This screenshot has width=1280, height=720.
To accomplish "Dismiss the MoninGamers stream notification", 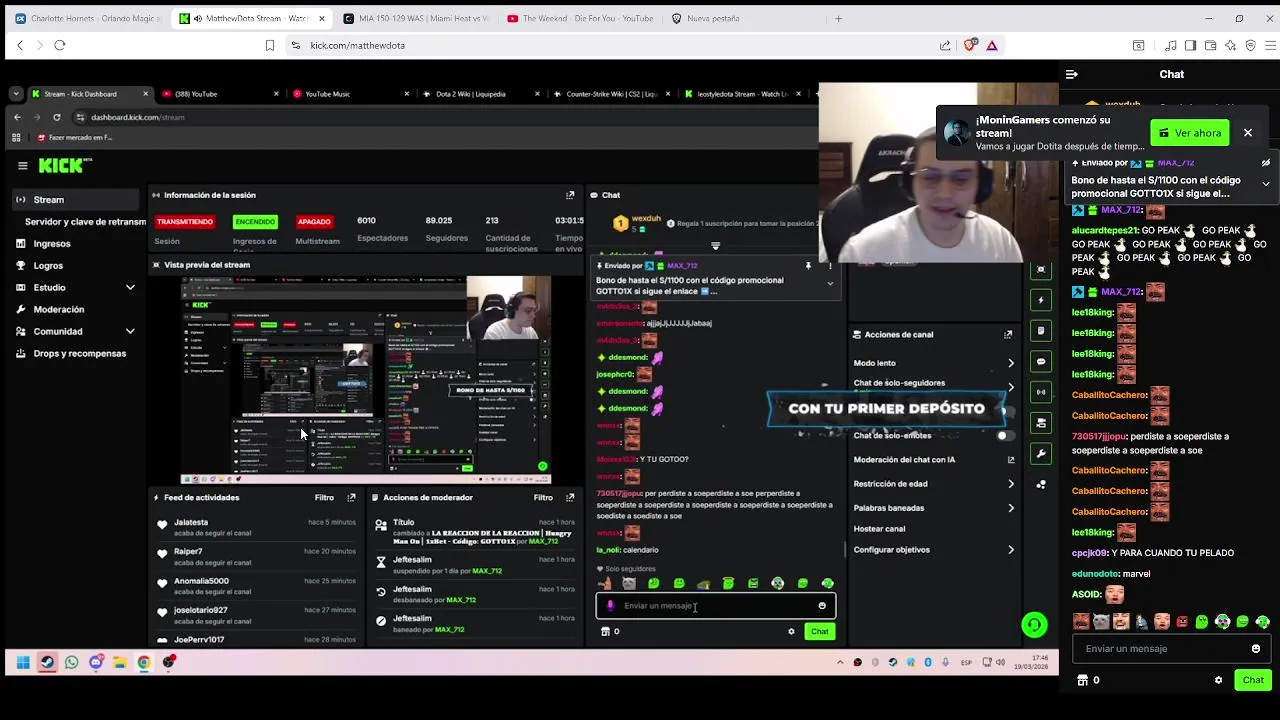I will [x=1248, y=133].
